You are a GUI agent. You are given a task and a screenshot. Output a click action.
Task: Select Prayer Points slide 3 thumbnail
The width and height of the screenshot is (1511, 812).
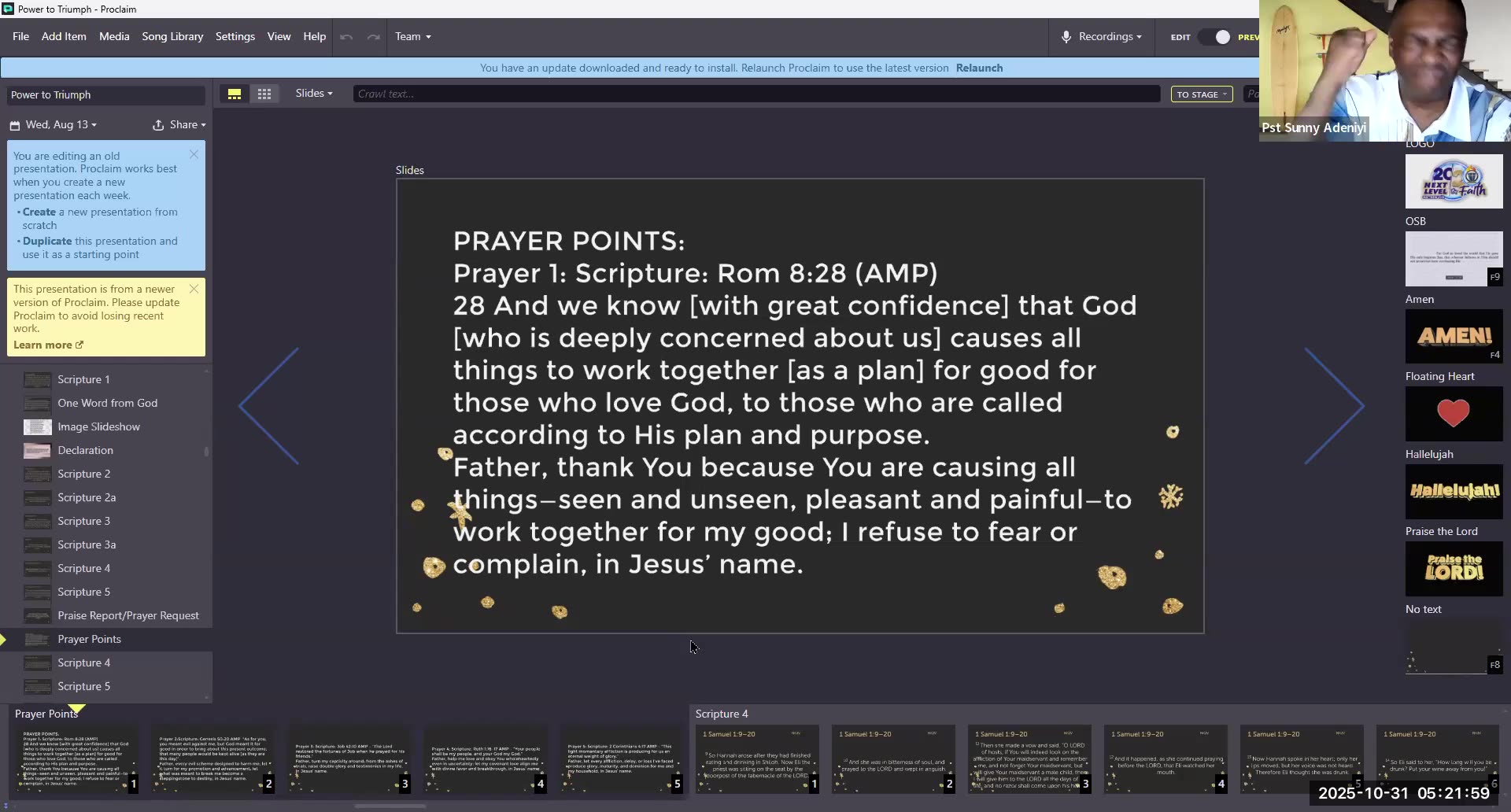[x=349, y=759]
